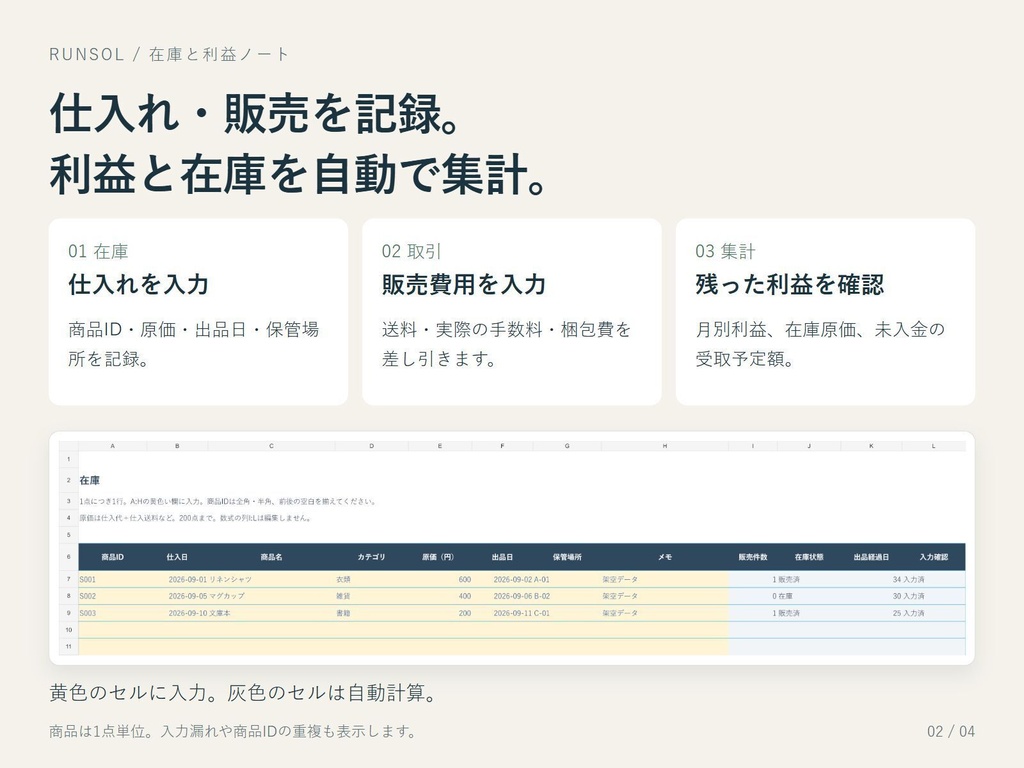This screenshot has height=768, width=1024.
Task: Select row number 10 in the sheet
Action: click(69, 630)
